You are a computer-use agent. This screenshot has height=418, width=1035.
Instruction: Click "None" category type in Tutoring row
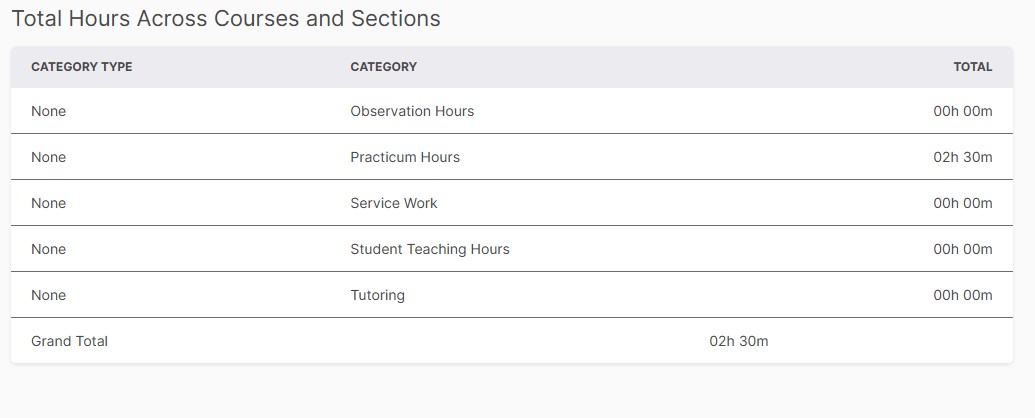(48, 295)
